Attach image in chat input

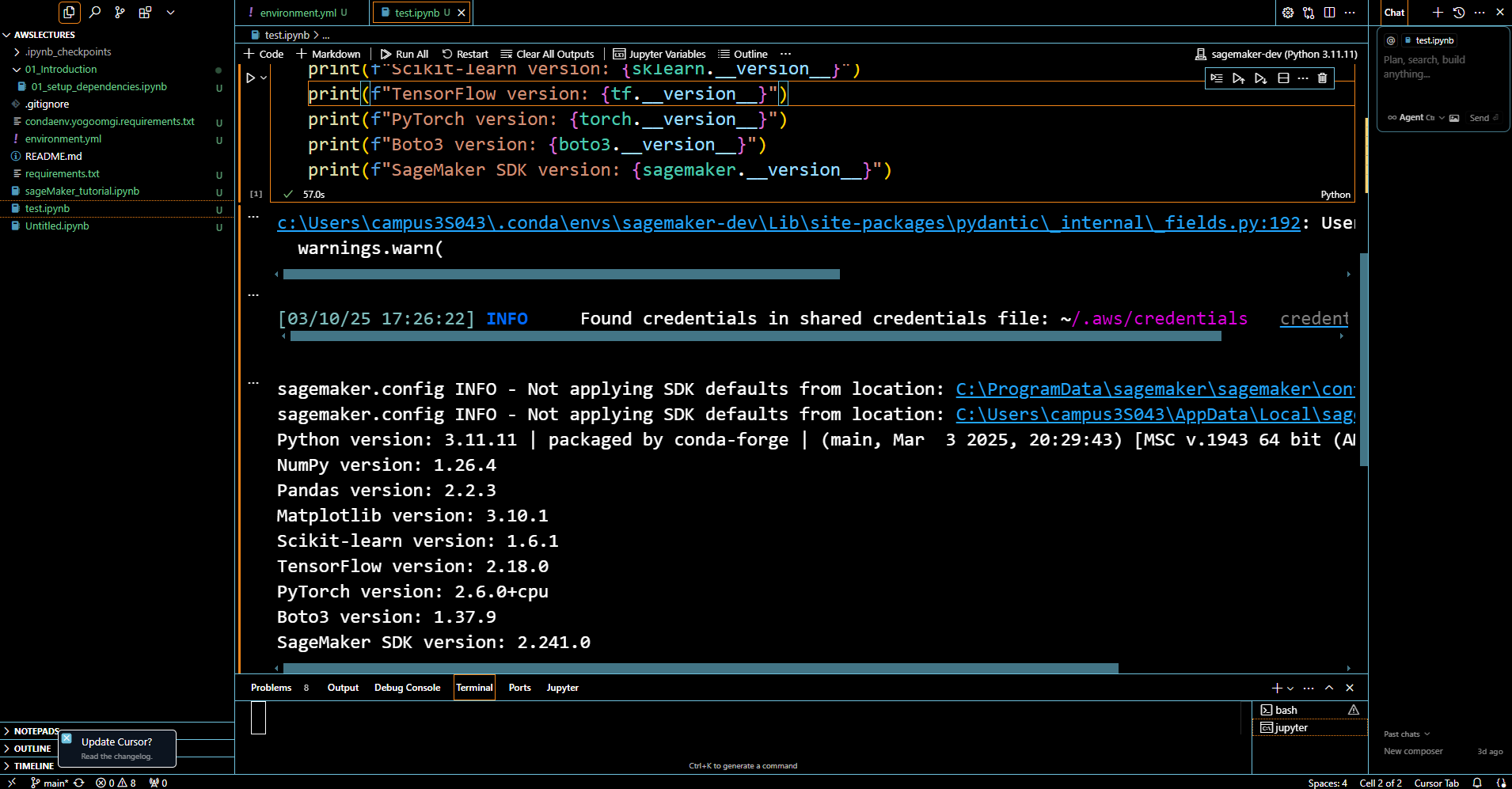[1454, 118]
